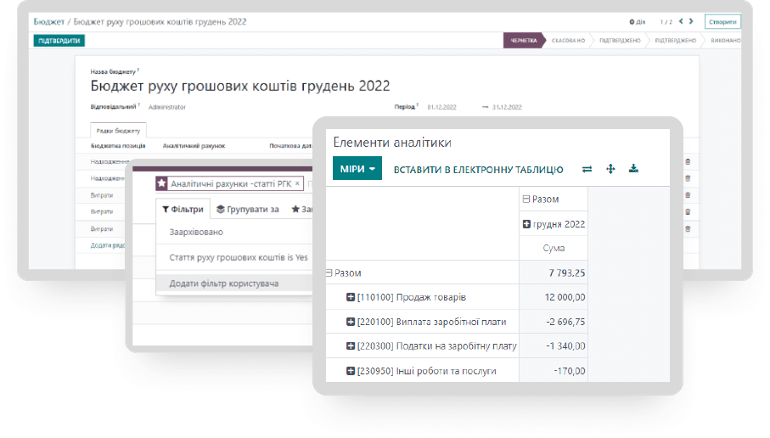Screen dimensions: 770x438
Task: Click the star icon in the search facet
Action: coord(161,184)
